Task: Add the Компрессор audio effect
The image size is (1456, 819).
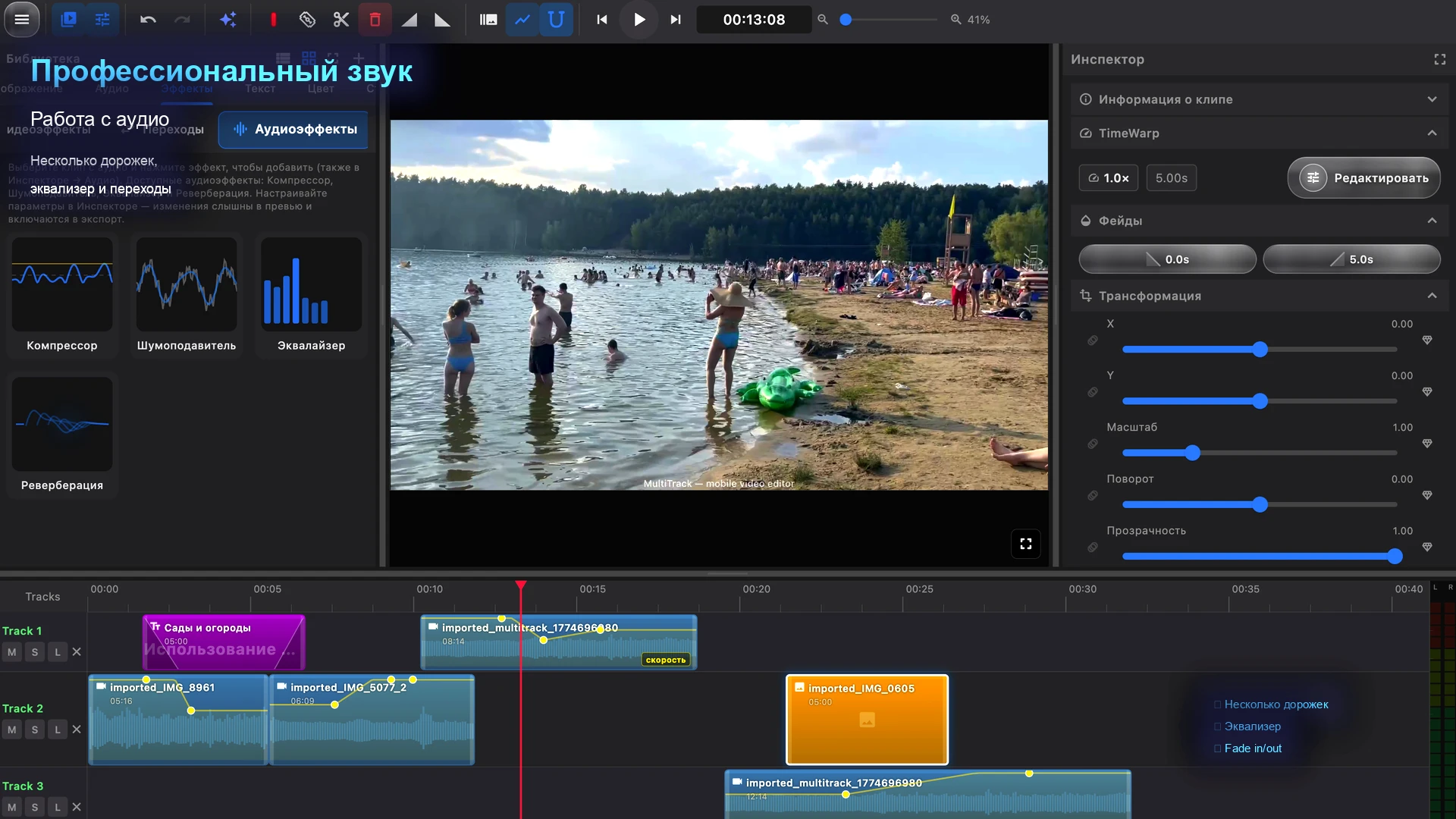Action: (62, 297)
